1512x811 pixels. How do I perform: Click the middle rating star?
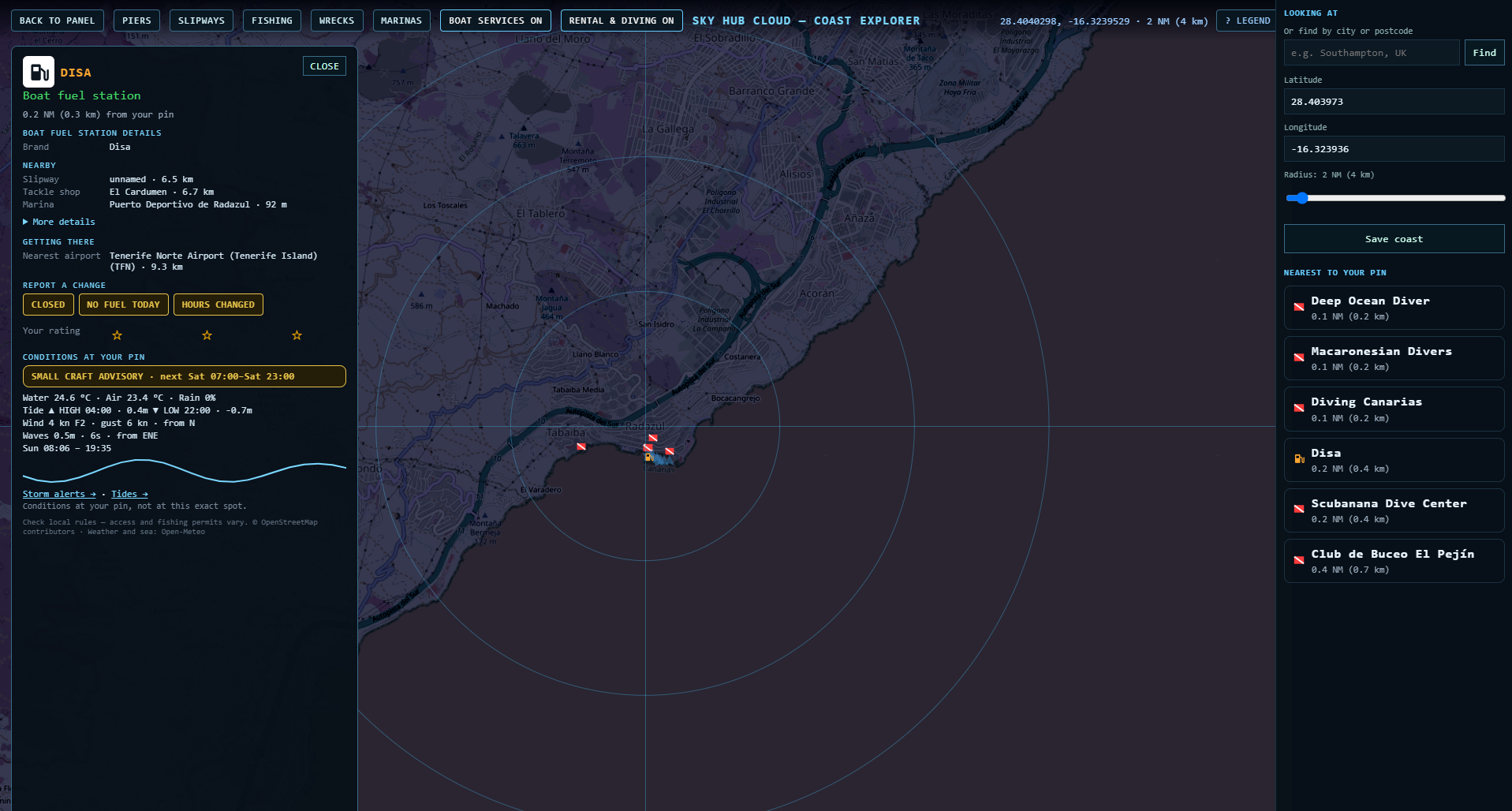coord(207,335)
